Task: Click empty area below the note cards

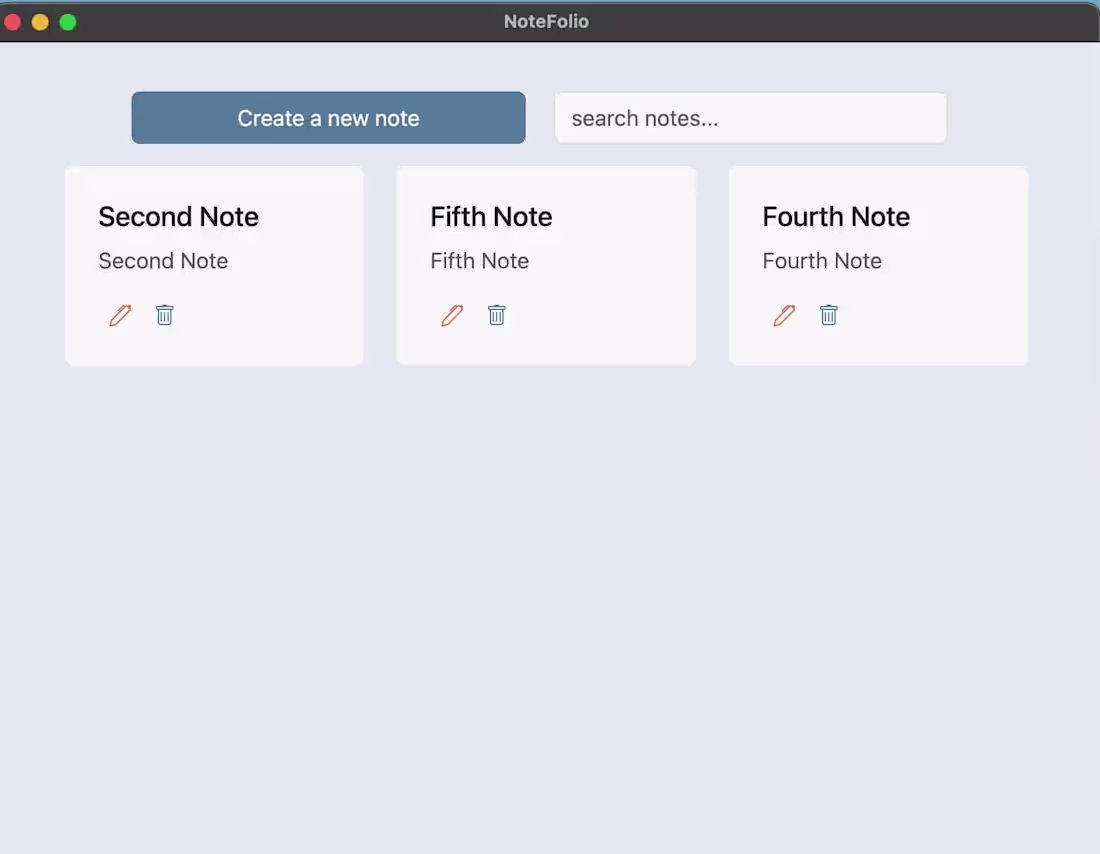Action: click(550, 600)
